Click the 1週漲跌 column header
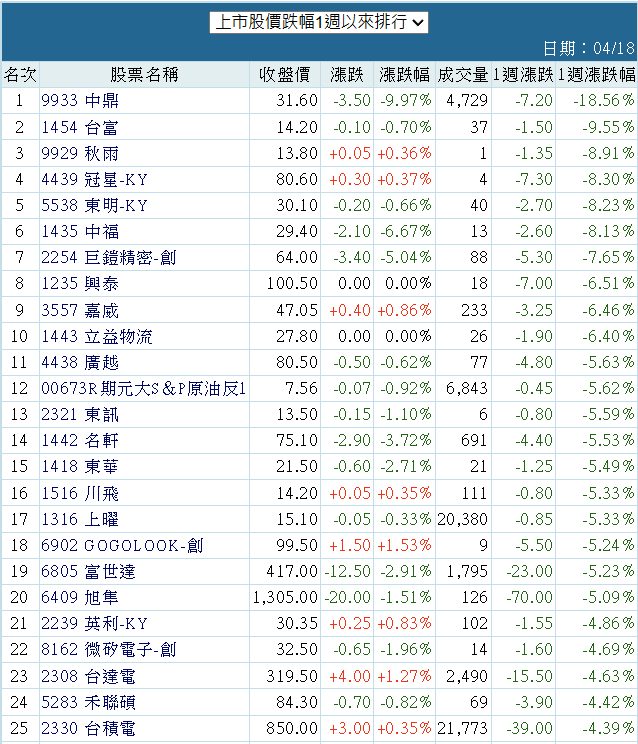 click(523, 74)
